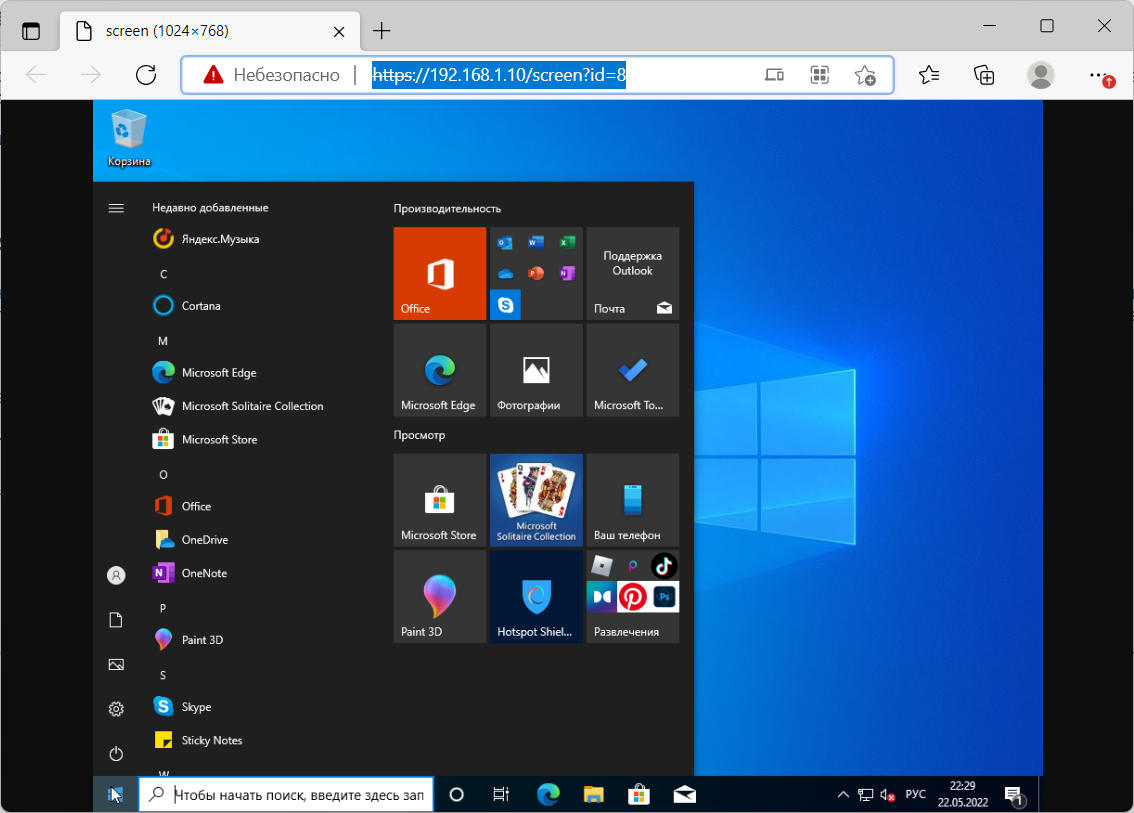Select the browser address bar URL

coord(499,75)
